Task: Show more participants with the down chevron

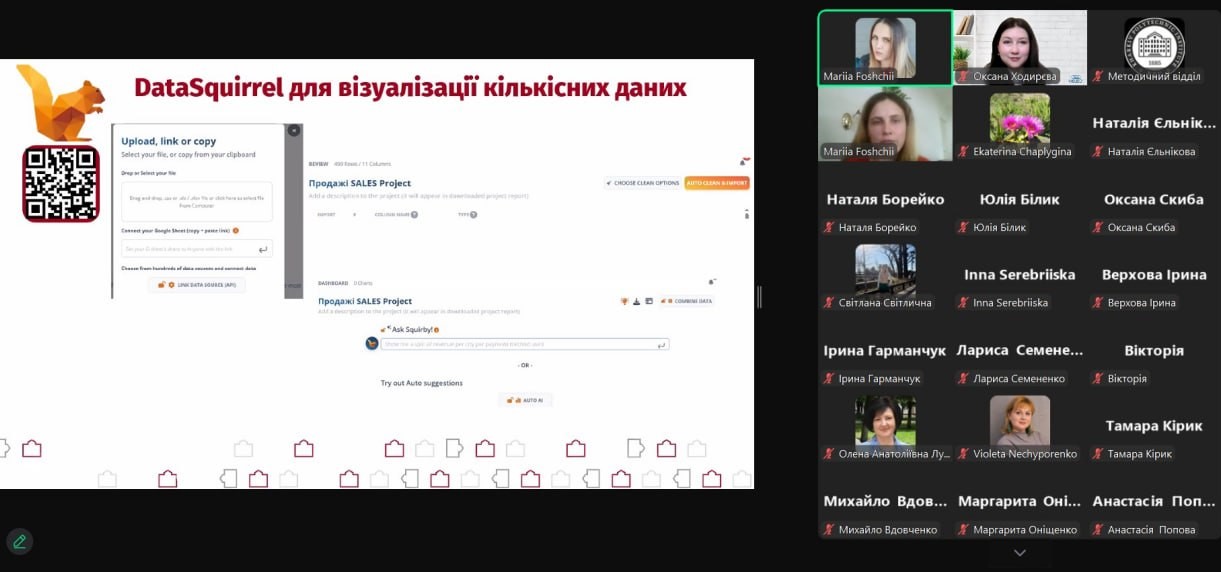Action: (1019, 553)
